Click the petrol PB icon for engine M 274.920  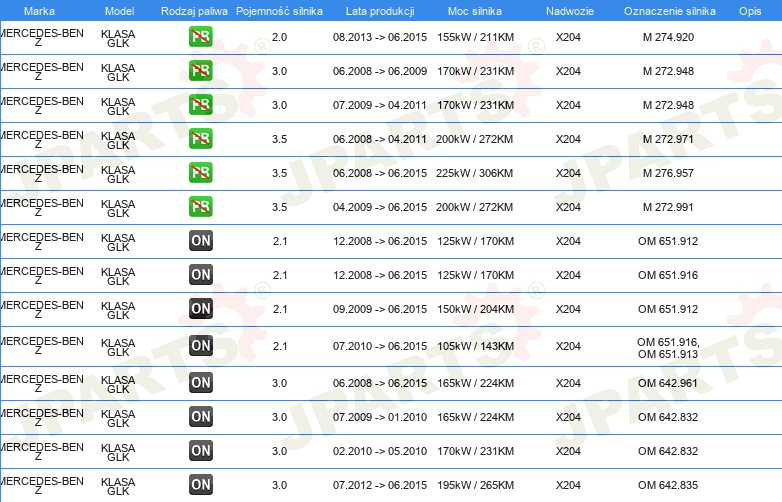200,37
